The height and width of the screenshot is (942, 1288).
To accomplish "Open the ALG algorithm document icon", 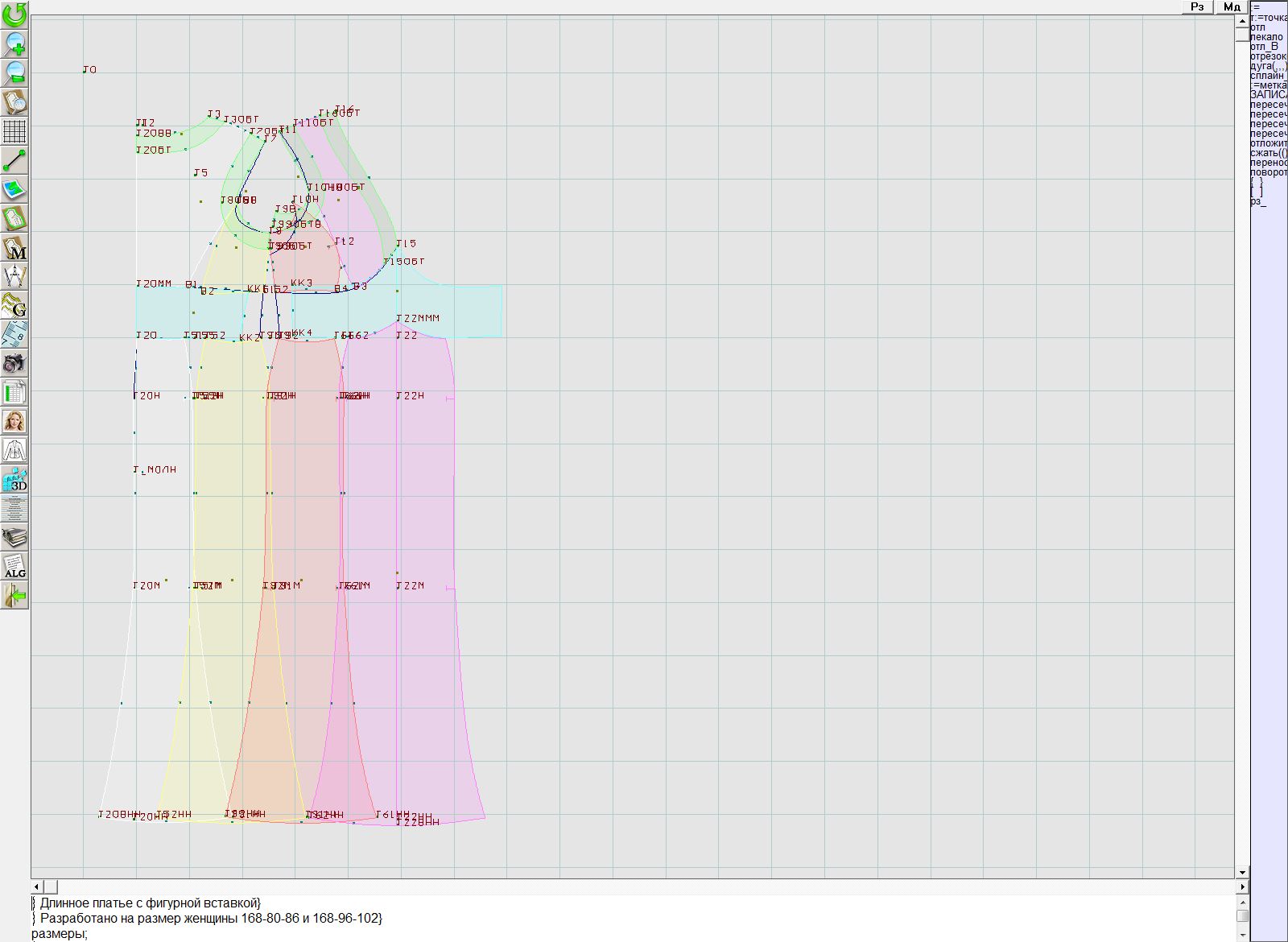I will tap(14, 566).
